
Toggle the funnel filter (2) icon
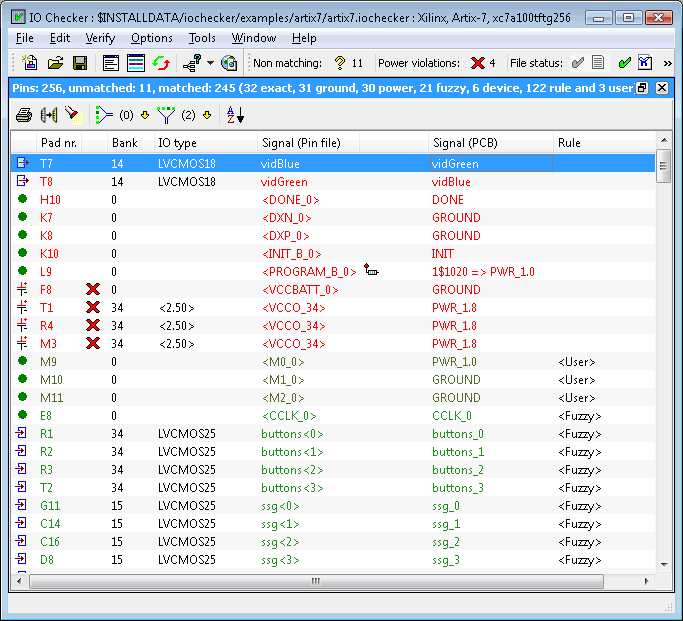[x=168, y=115]
